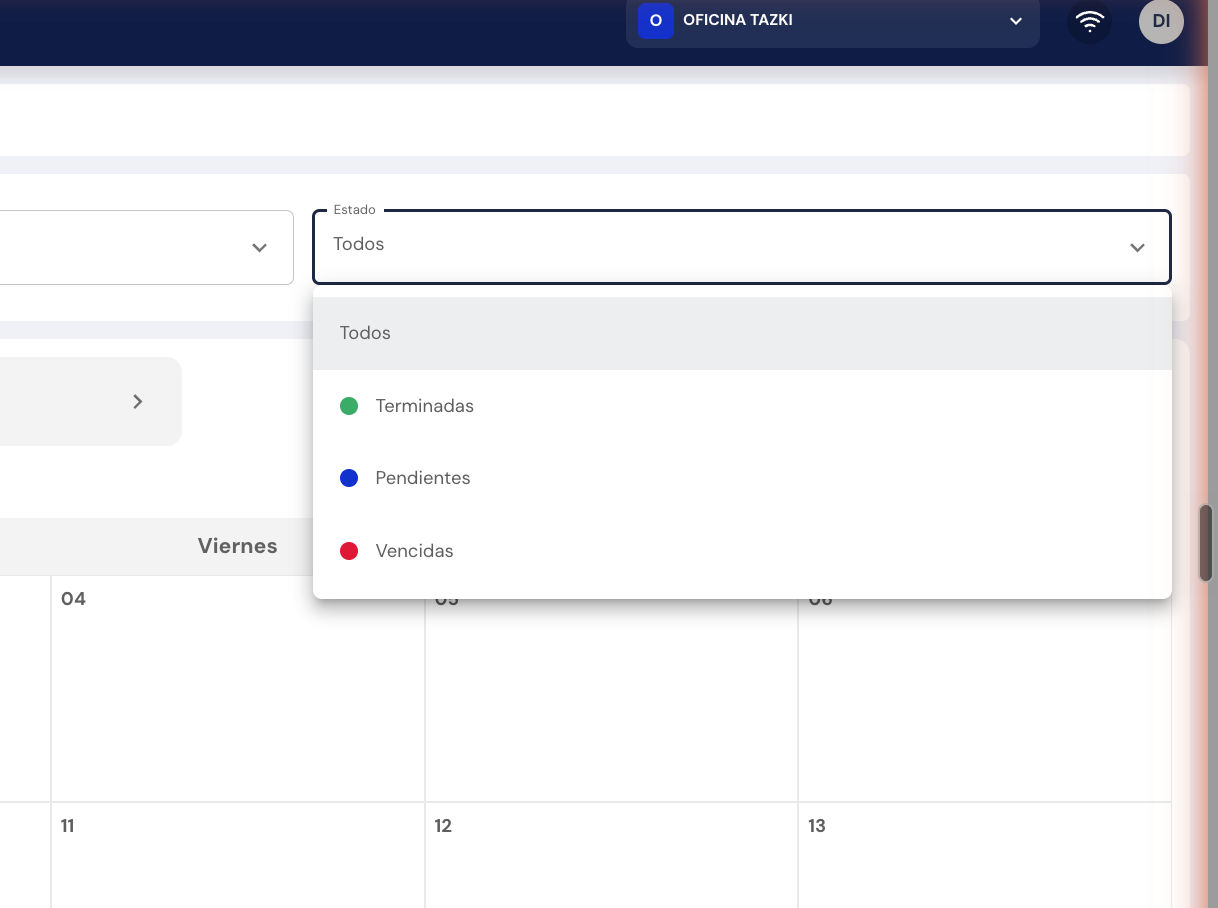
Task: Open the DI user avatar menu
Action: click(1161, 21)
